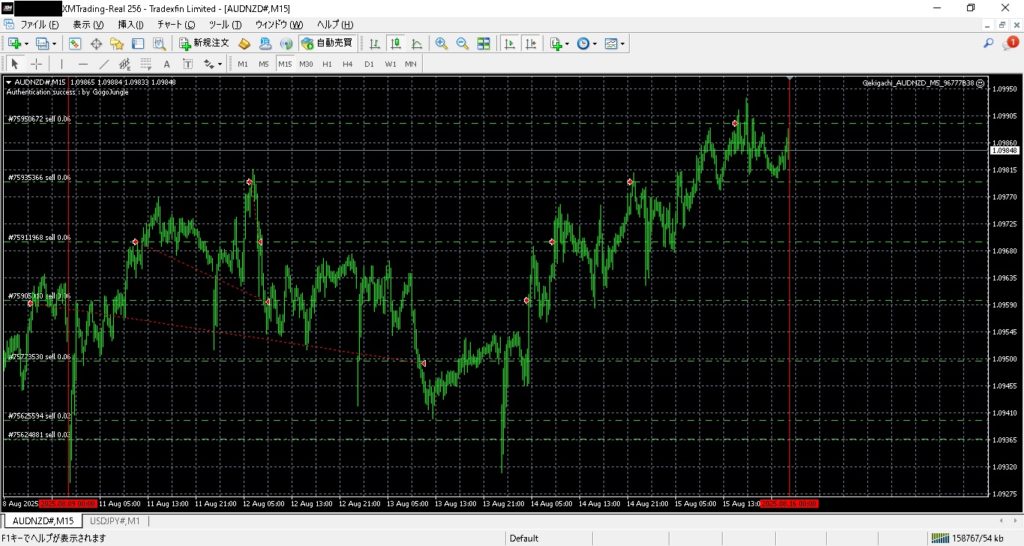The width and height of the screenshot is (1024, 546).
Task: Select the text label 'A' tool
Action: pyautogui.click(x=166, y=64)
